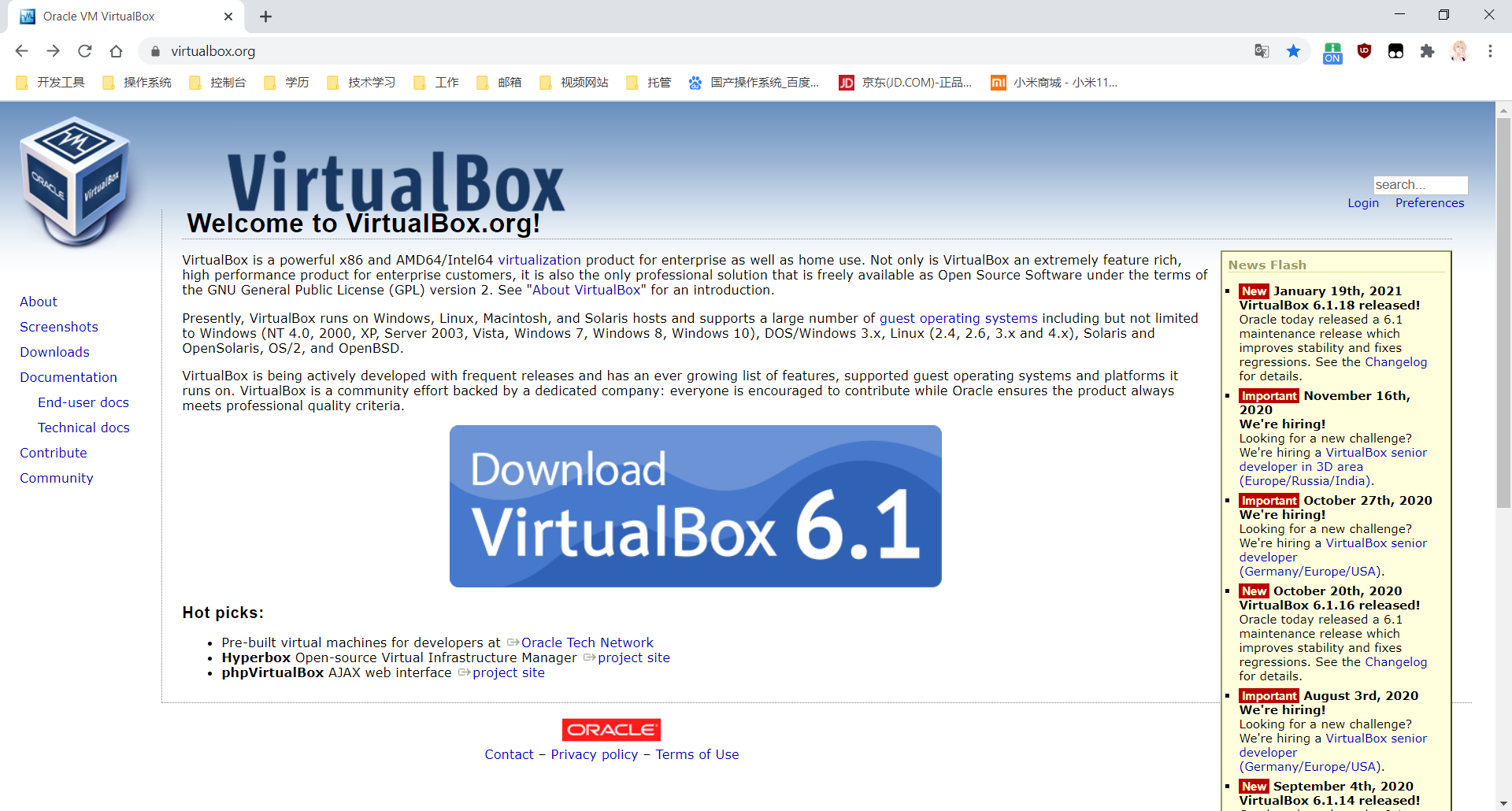The image size is (1512, 811).
Task: Open the 邮箱 bookmark folder
Action: (x=499, y=83)
